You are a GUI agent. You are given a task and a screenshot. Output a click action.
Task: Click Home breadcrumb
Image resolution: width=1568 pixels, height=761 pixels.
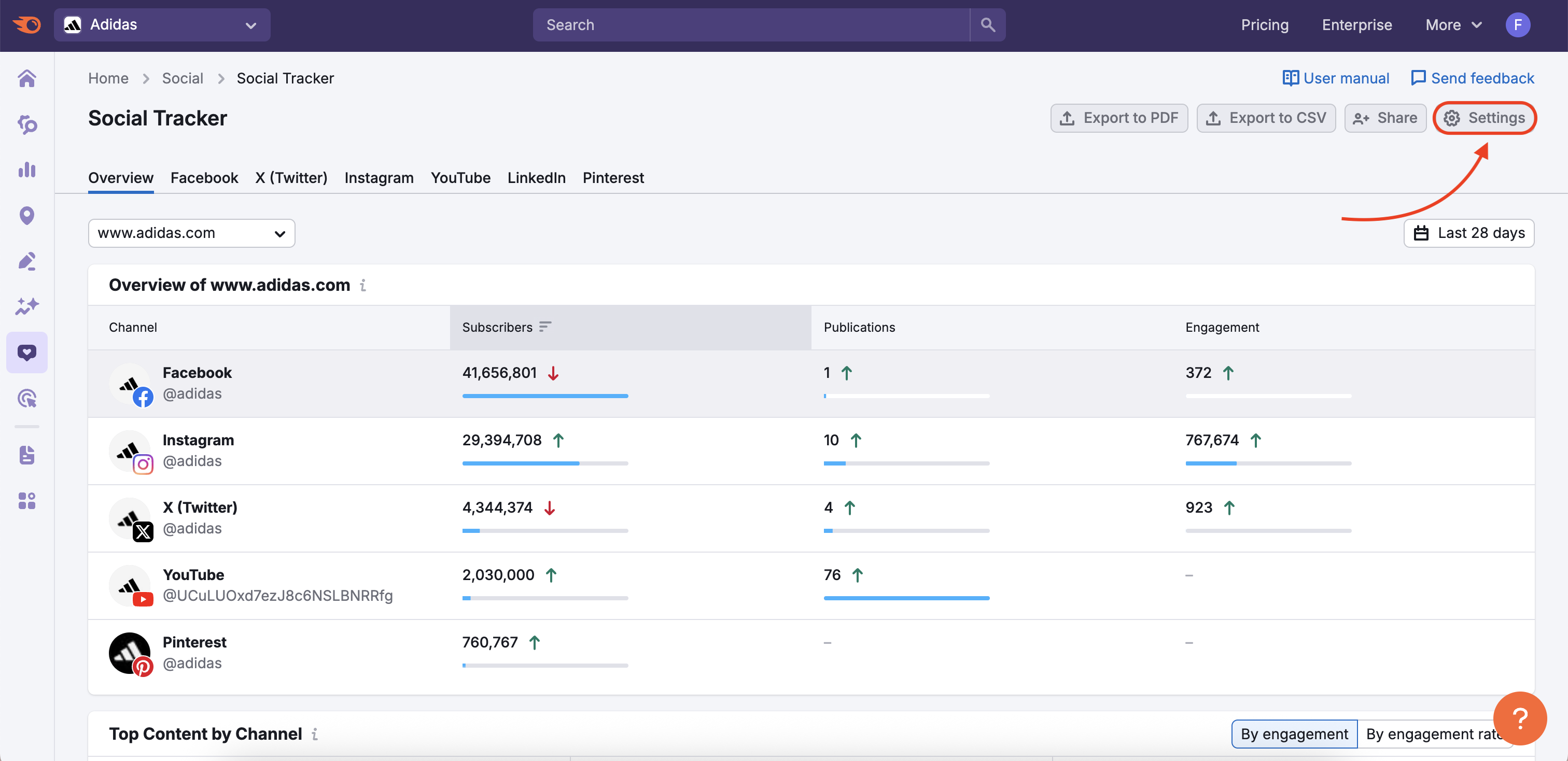click(x=108, y=78)
